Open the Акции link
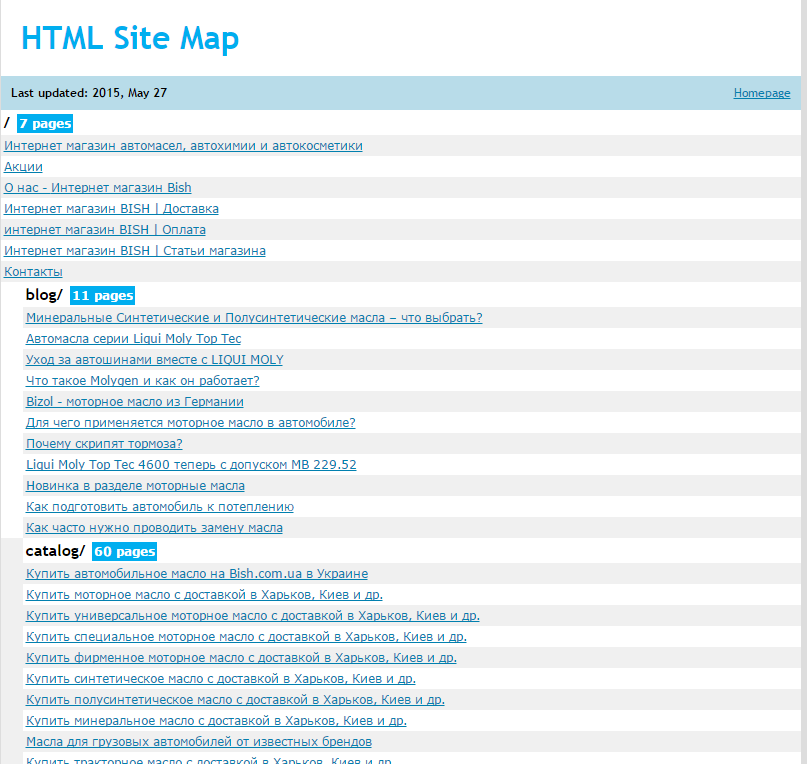811x770 pixels. tap(23, 167)
